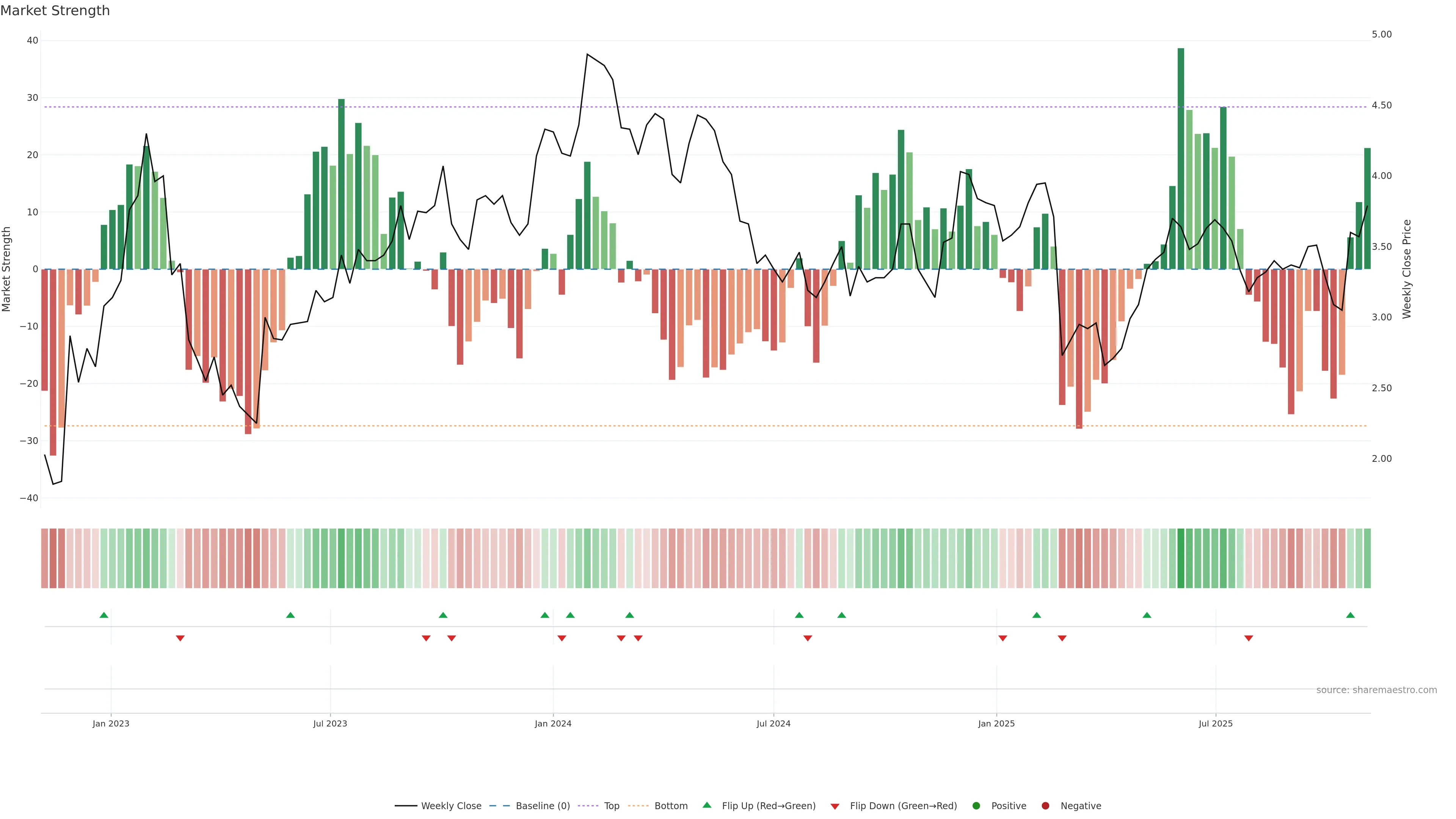Image resolution: width=1456 pixels, height=819 pixels.
Task: Click the leftmost green flip-up triangle marker
Action: 104,615
